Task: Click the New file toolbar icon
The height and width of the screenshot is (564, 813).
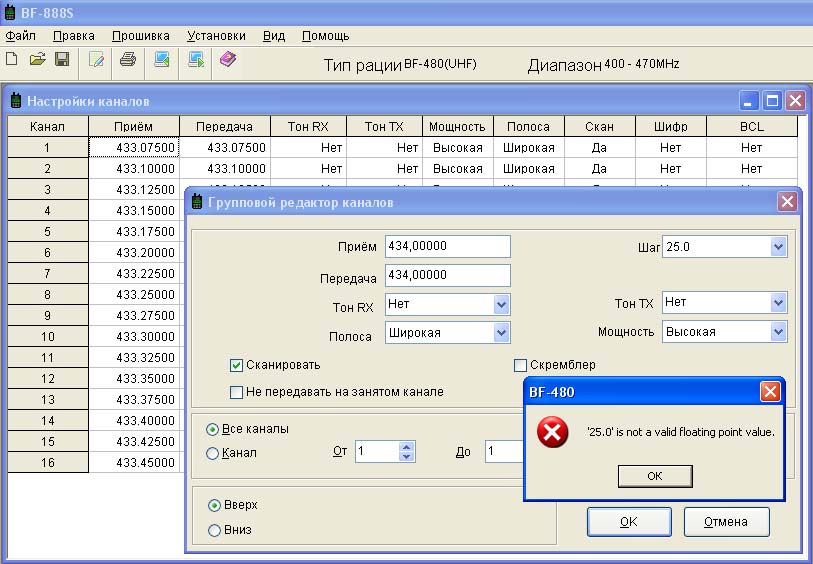Action: [x=11, y=59]
